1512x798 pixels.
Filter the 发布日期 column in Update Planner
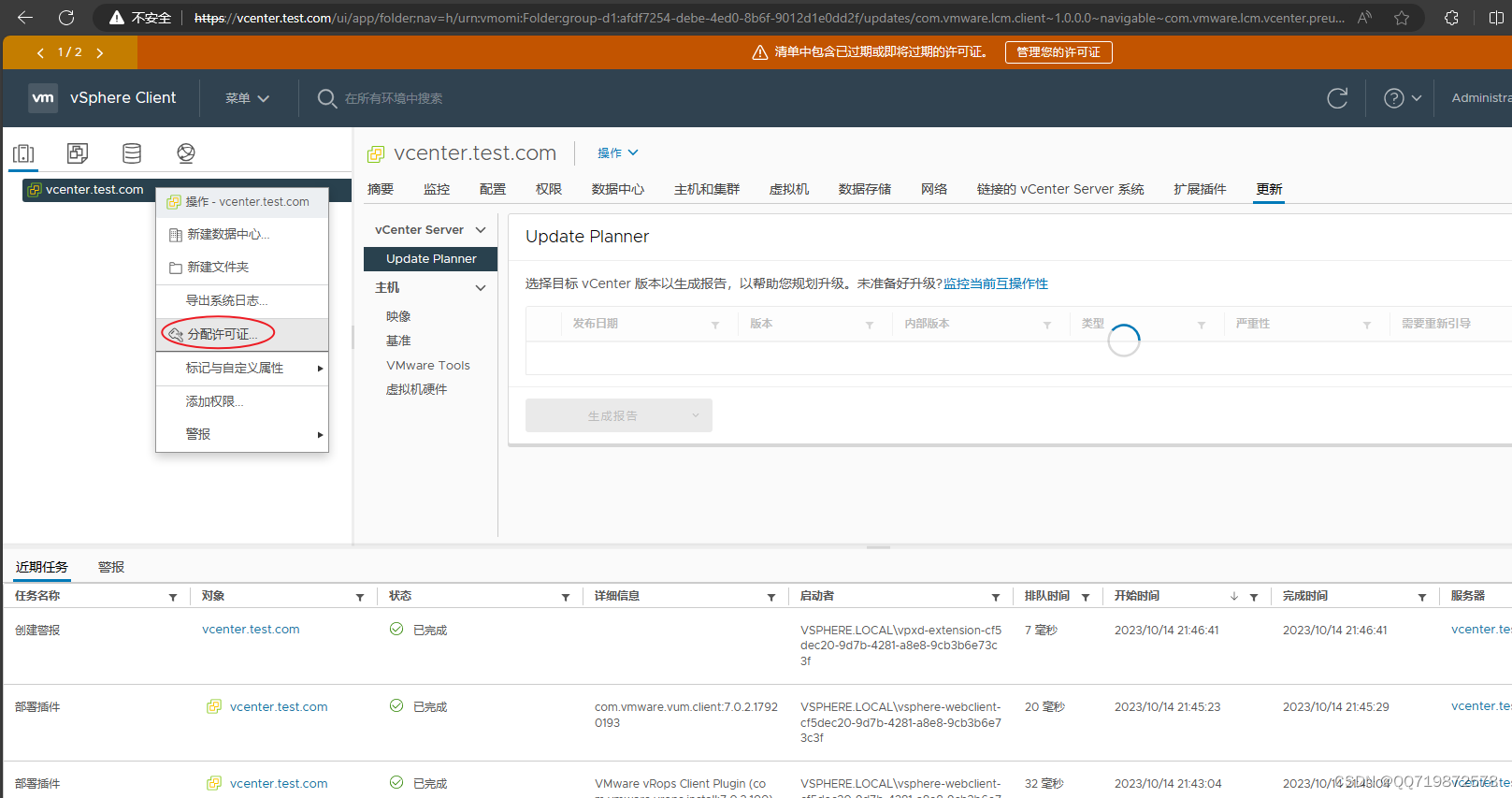[715, 325]
